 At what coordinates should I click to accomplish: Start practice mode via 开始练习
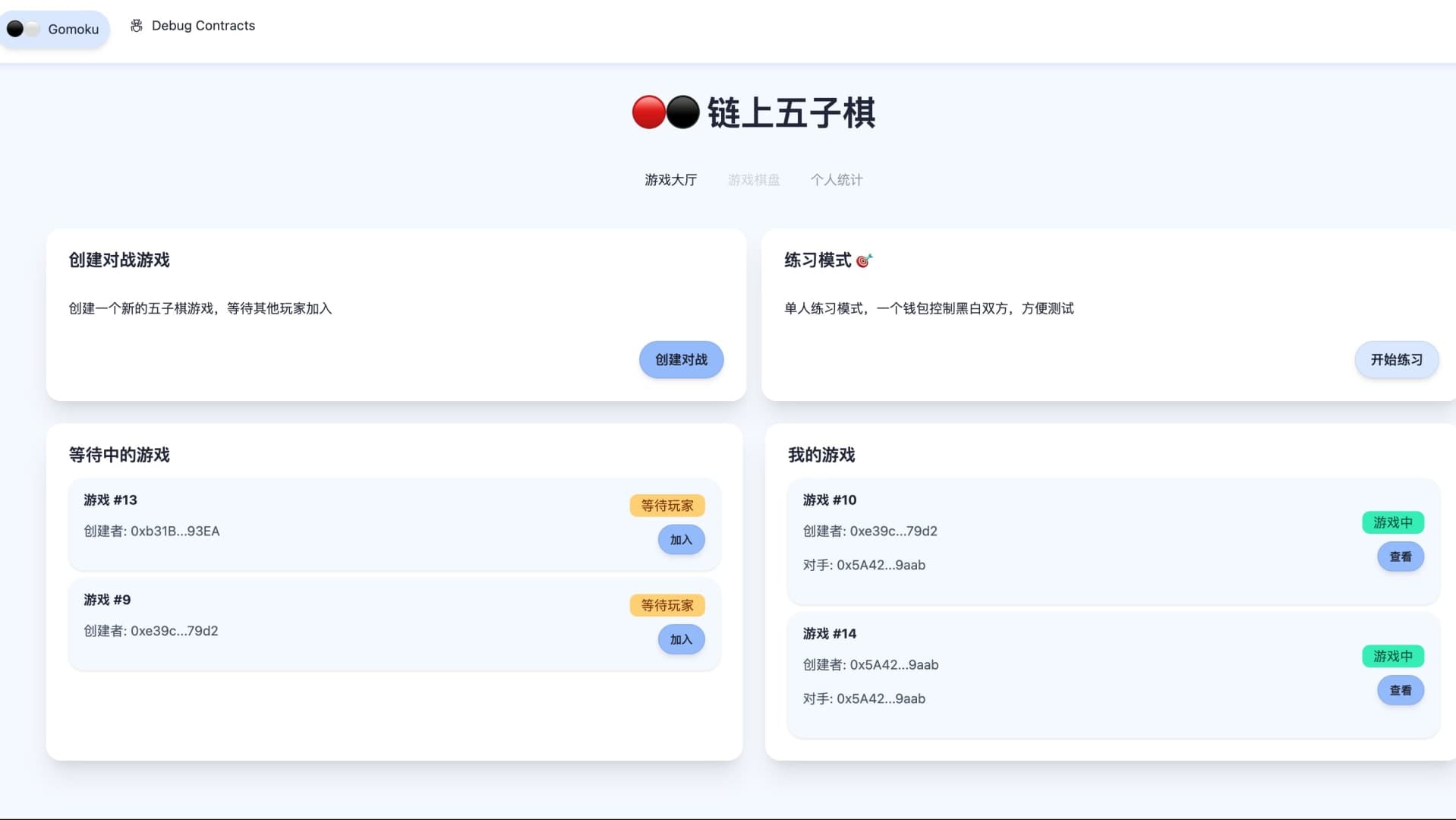[x=1396, y=359]
